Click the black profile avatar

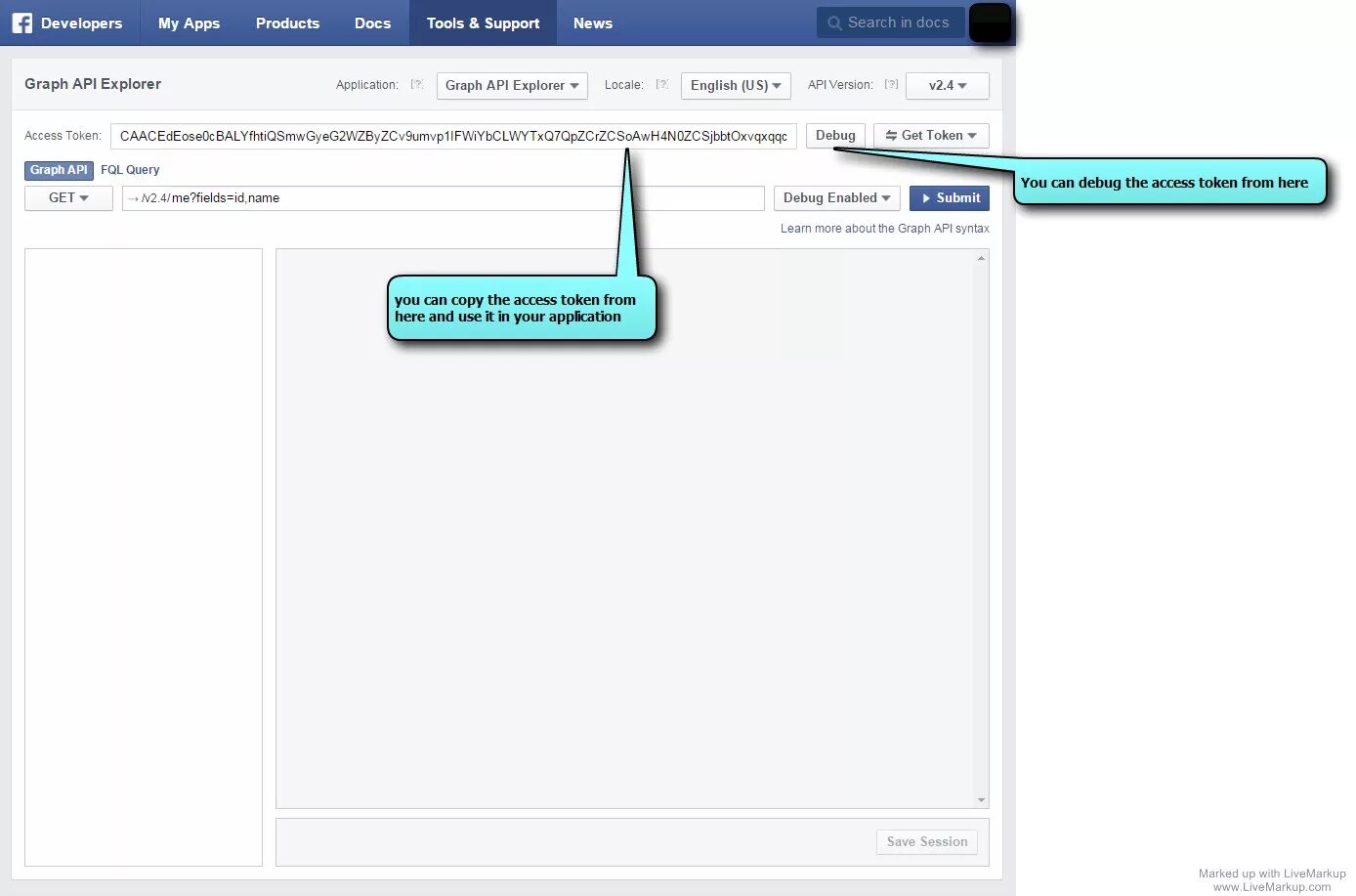(990, 22)
